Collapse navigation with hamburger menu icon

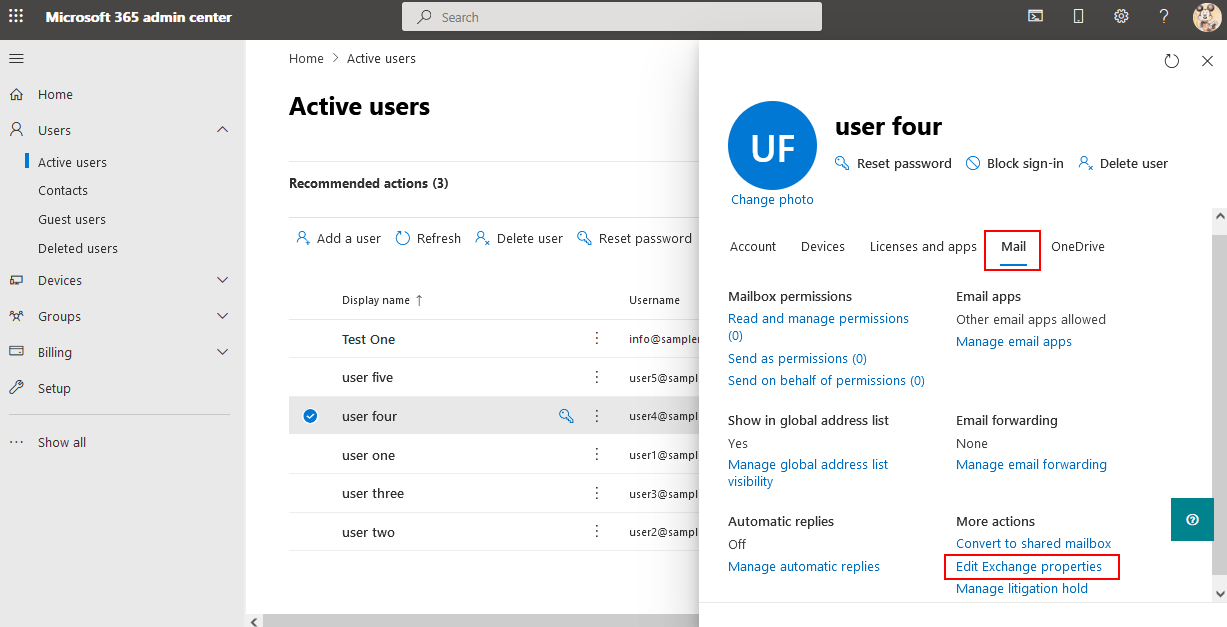pos(17,58)
